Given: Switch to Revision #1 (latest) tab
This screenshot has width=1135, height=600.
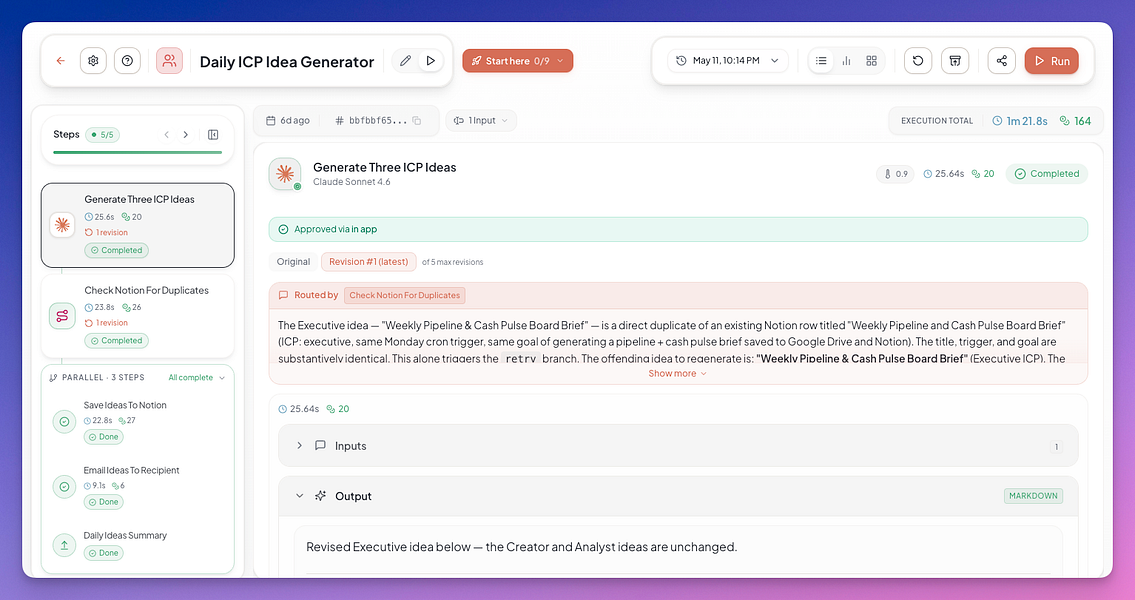Looking at the screenshot, I should point(368,262).
